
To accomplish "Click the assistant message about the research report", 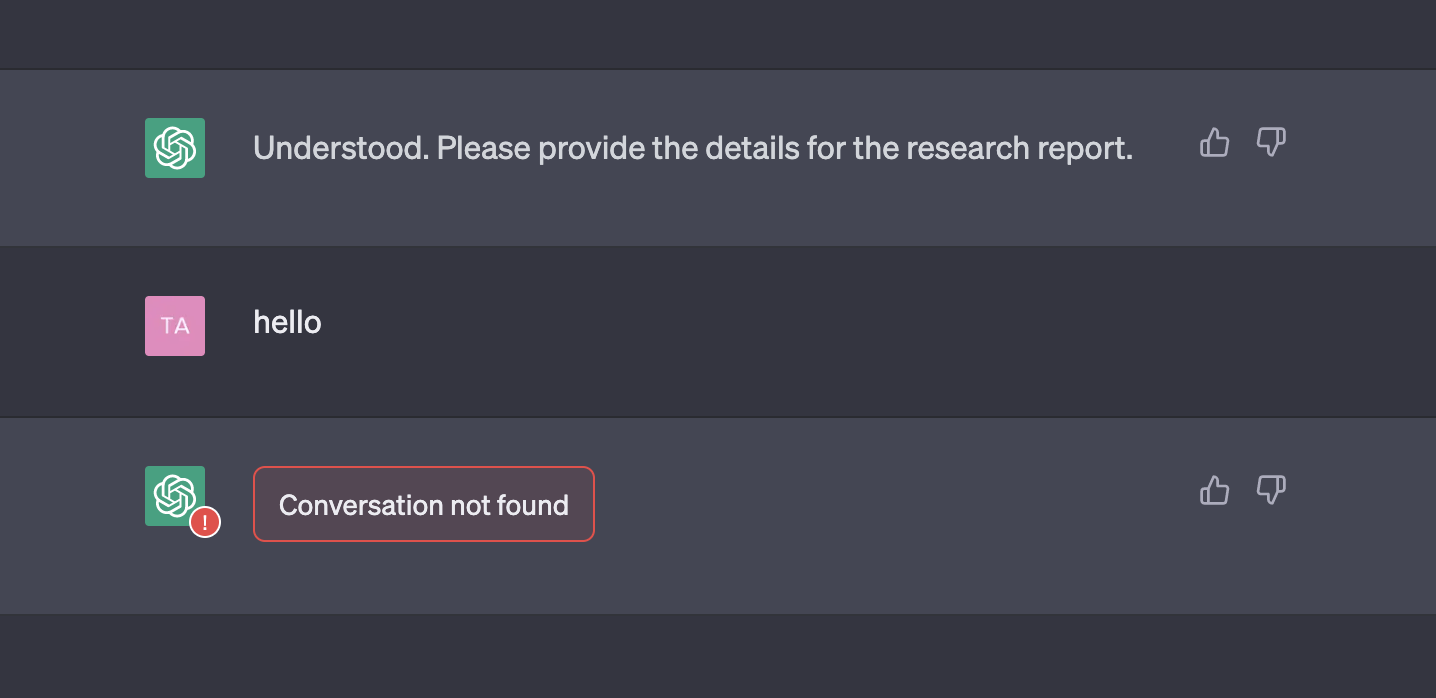I will point(694,147).
